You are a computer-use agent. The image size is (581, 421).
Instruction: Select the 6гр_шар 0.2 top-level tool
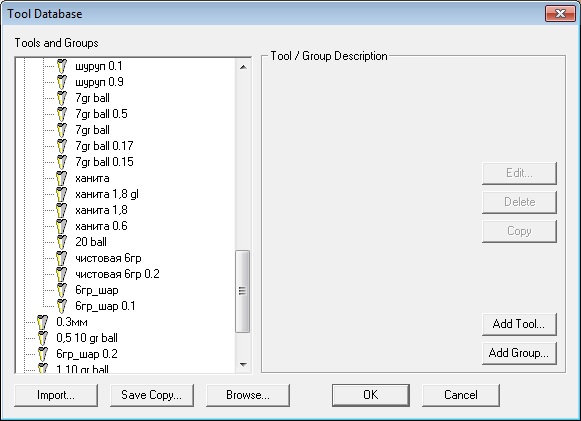(x=87, y=354)
